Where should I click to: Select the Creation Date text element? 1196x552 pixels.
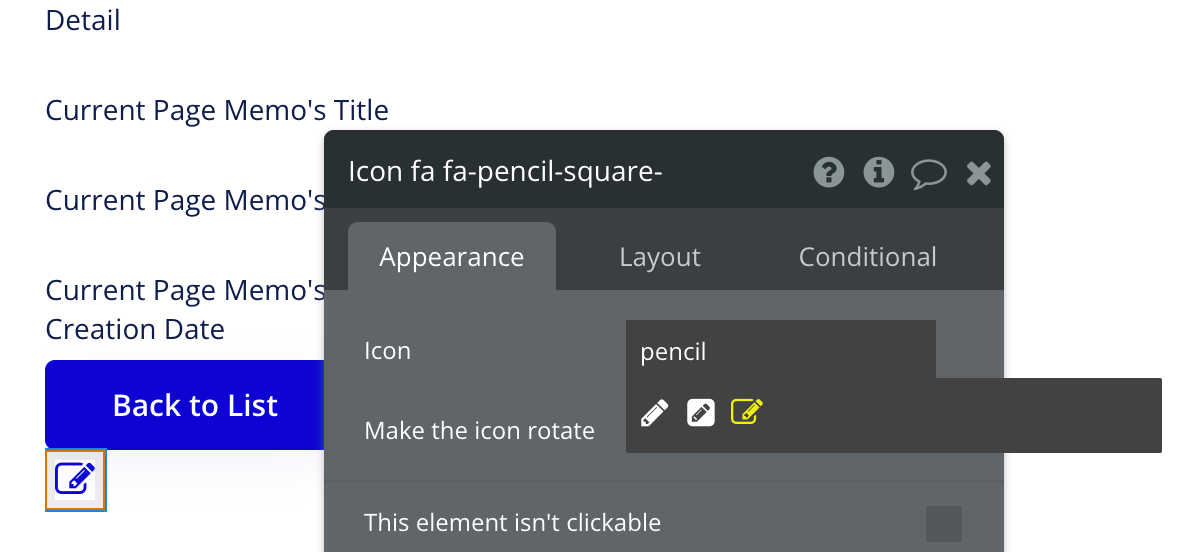click(135, 329)
